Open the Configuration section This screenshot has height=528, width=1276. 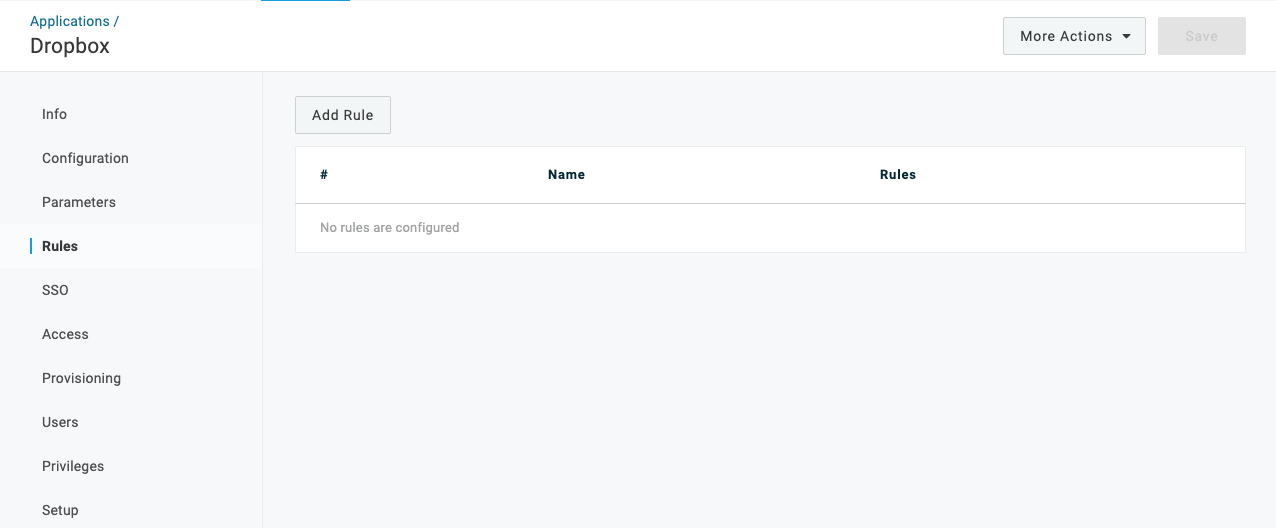[85, 158]
